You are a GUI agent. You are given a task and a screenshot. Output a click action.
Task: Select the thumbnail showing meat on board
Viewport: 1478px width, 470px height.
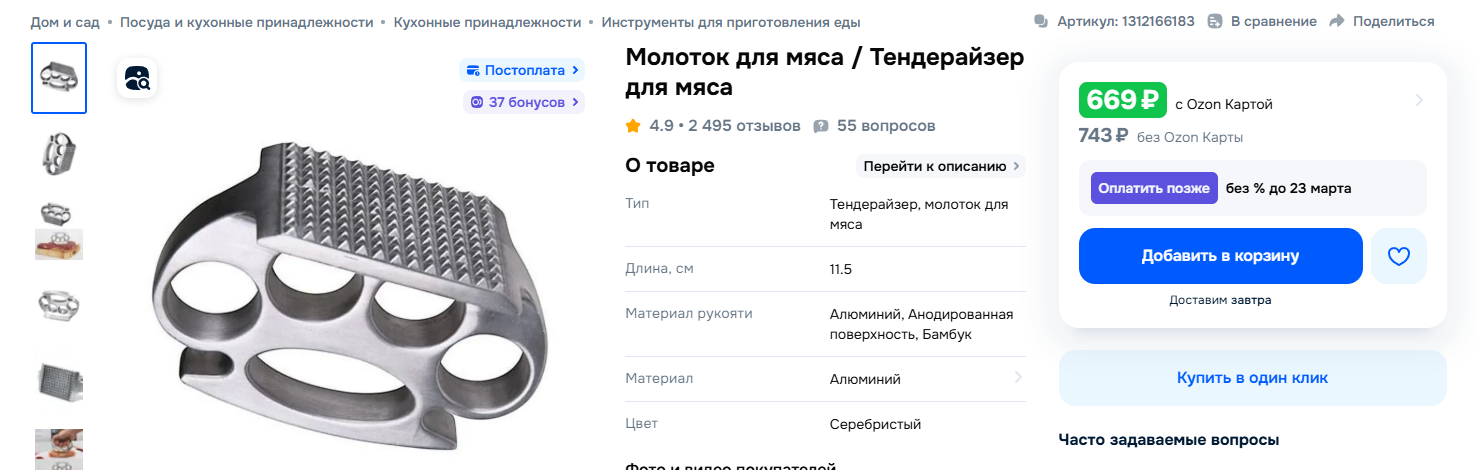pyautogui.click(x=59, y=228)
